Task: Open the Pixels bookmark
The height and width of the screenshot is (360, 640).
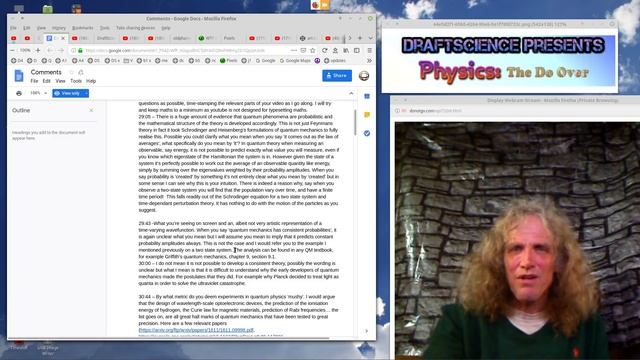Action: point(229,60)
